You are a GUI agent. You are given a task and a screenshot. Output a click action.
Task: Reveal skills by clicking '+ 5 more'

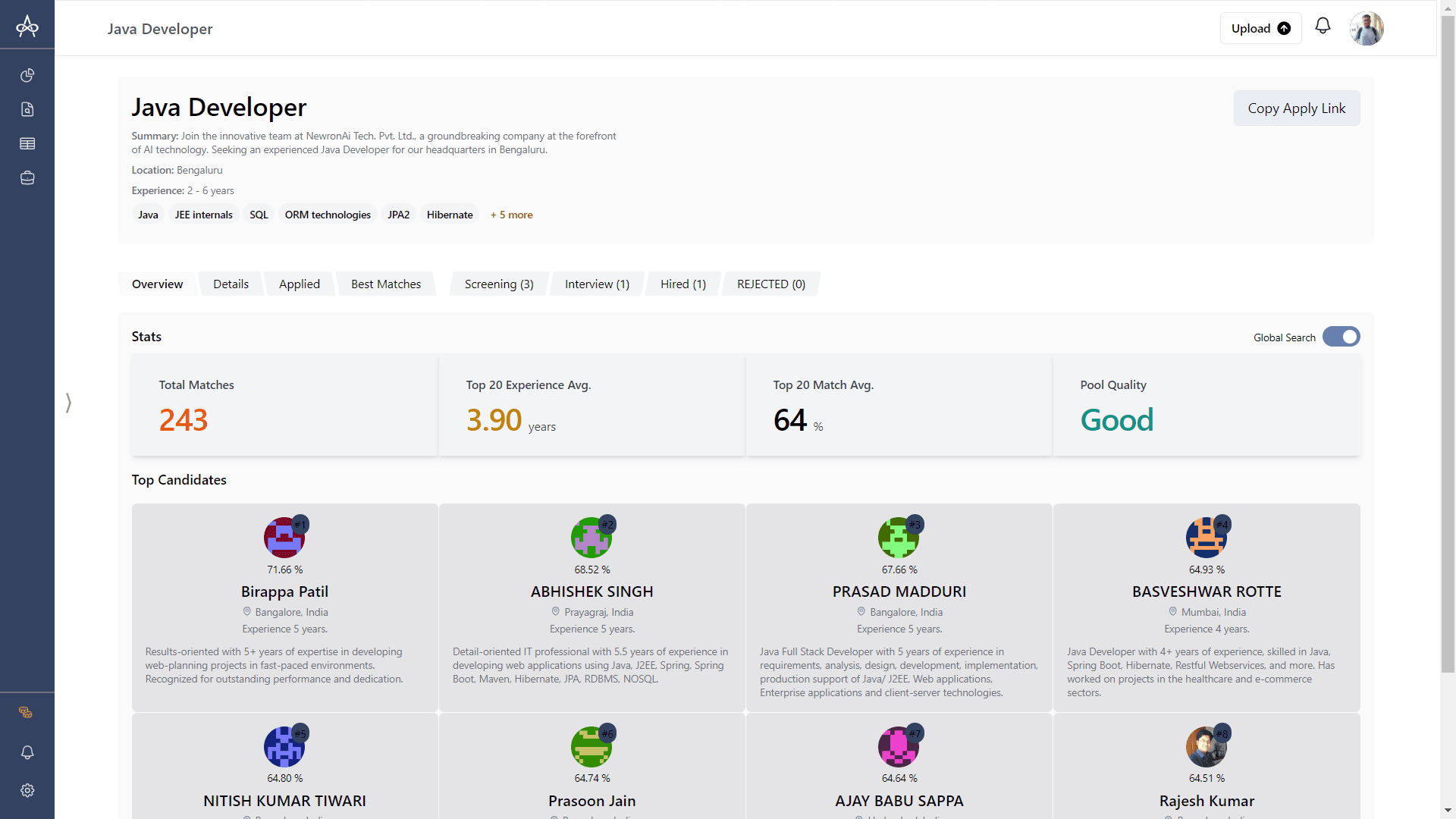click(511, 215)
